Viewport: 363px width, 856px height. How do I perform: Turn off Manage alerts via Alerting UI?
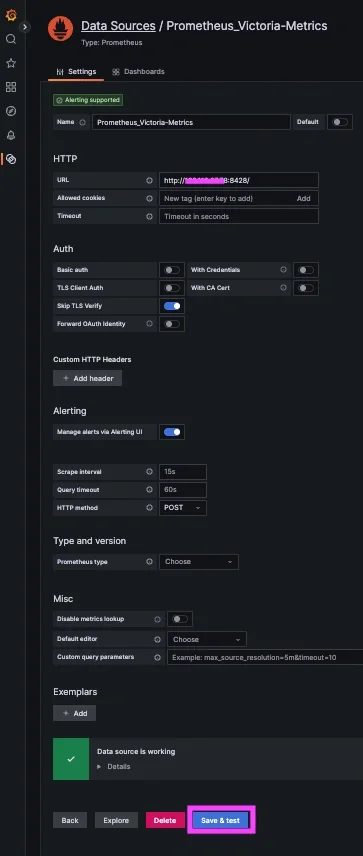click(x=172, y=432)
